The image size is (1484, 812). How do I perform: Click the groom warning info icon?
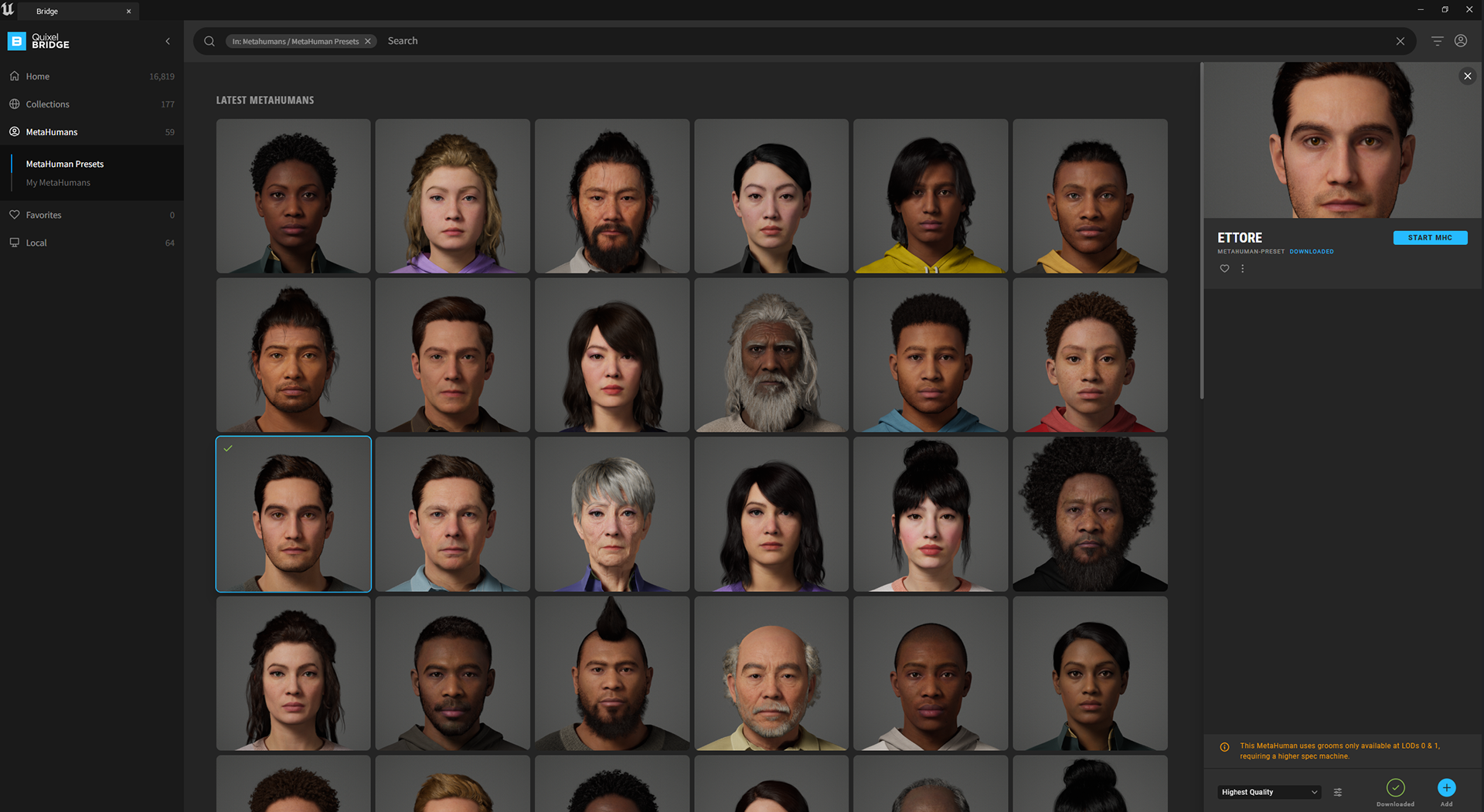1224,747
